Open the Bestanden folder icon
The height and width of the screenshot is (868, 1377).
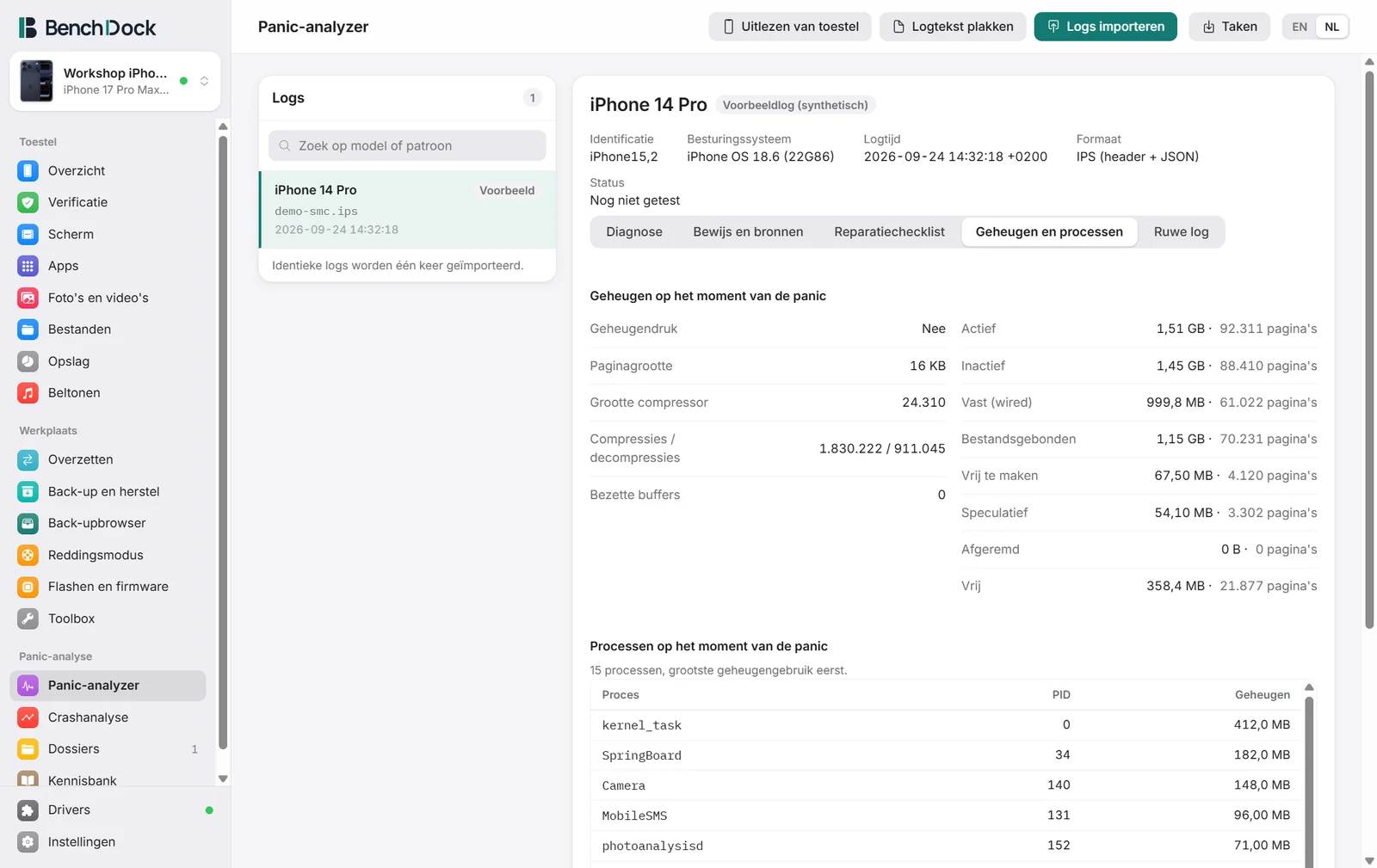tap(28, 329)
